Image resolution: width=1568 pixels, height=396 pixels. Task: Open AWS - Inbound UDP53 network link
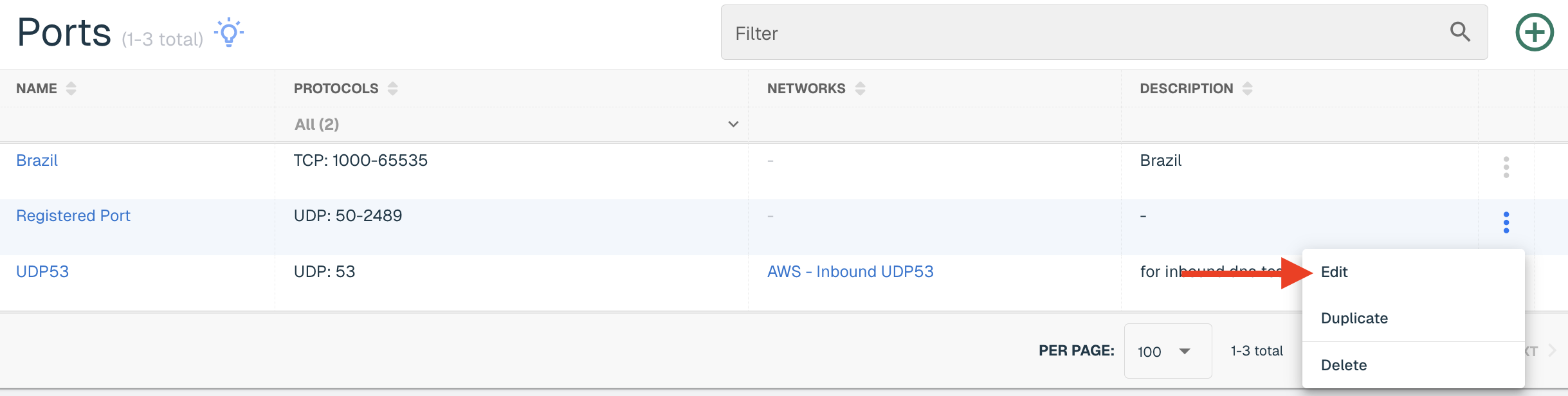pyautogui.click(x=850, y=272)
